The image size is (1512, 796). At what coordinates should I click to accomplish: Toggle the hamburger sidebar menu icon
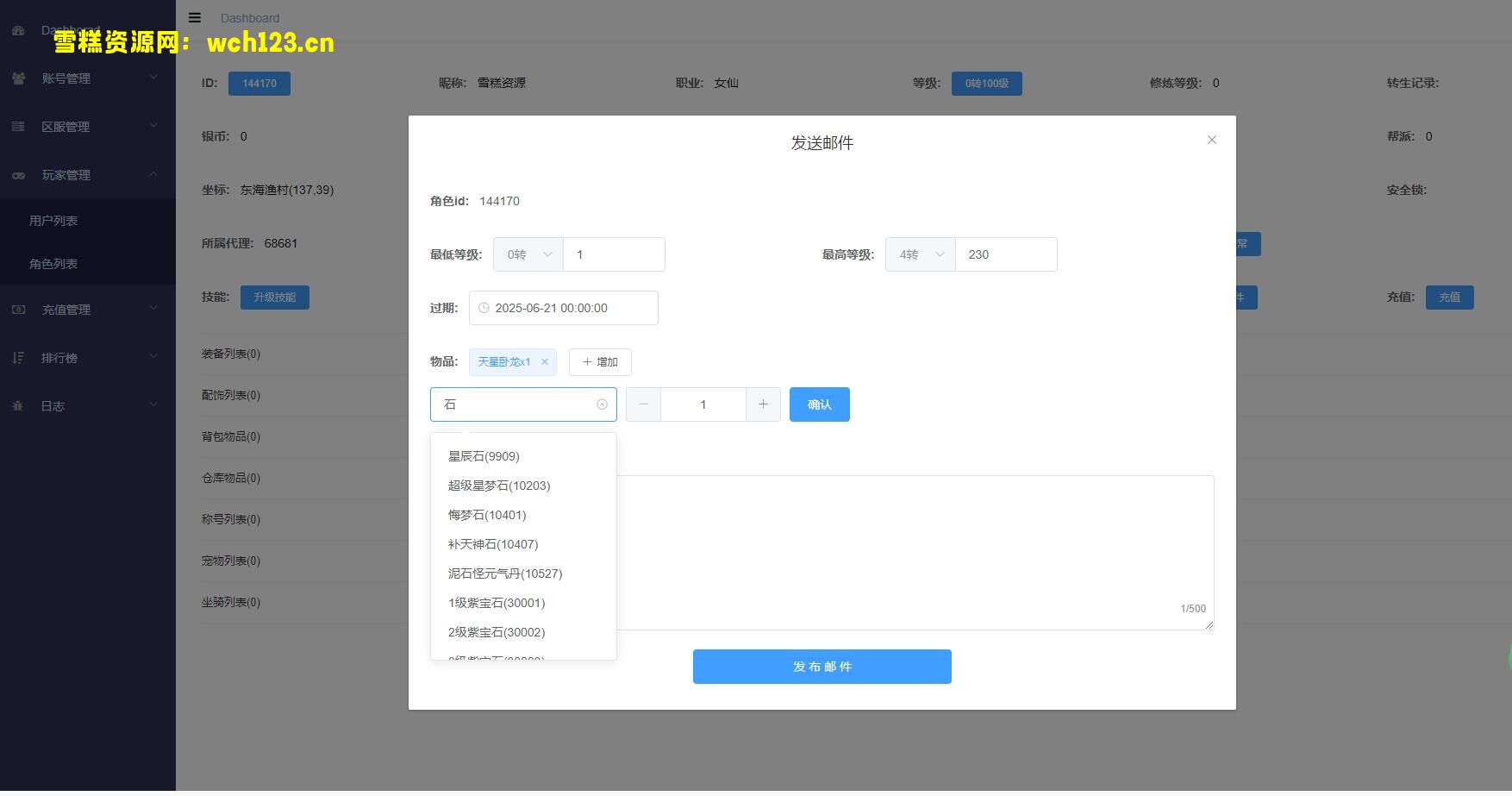[195, 17]
